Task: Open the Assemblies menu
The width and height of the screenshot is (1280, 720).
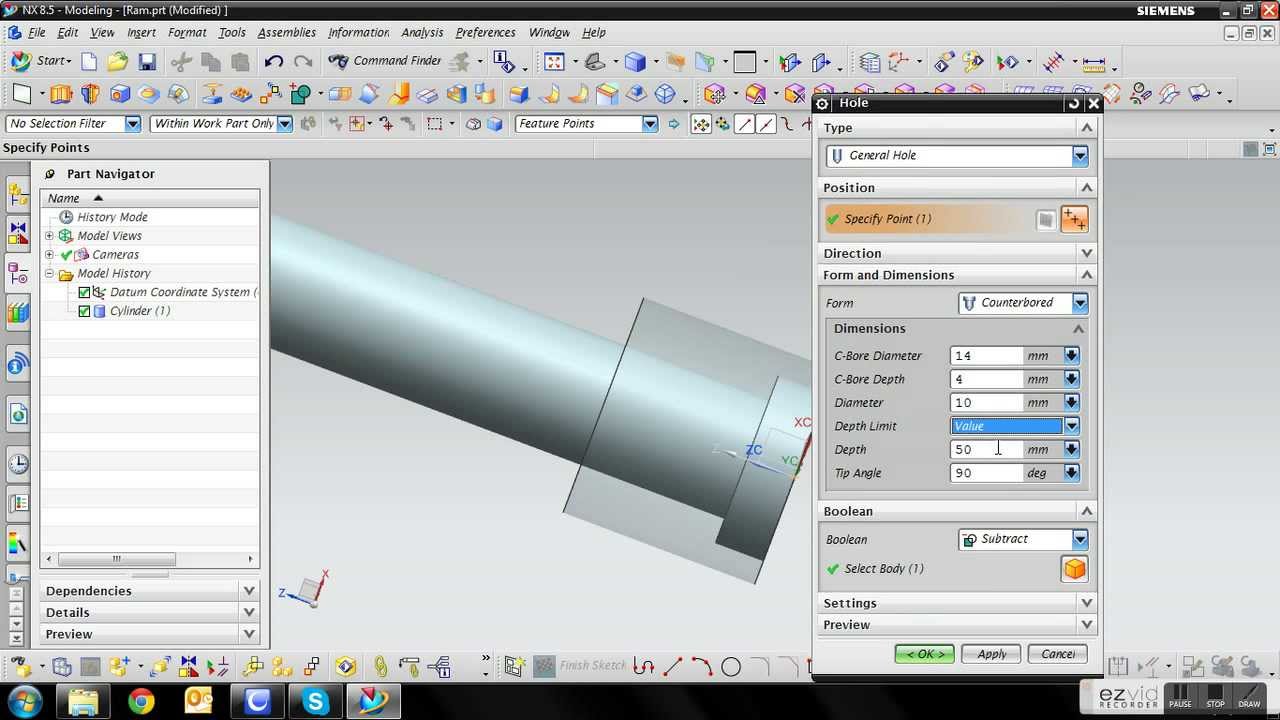Action: coord(287,33)
